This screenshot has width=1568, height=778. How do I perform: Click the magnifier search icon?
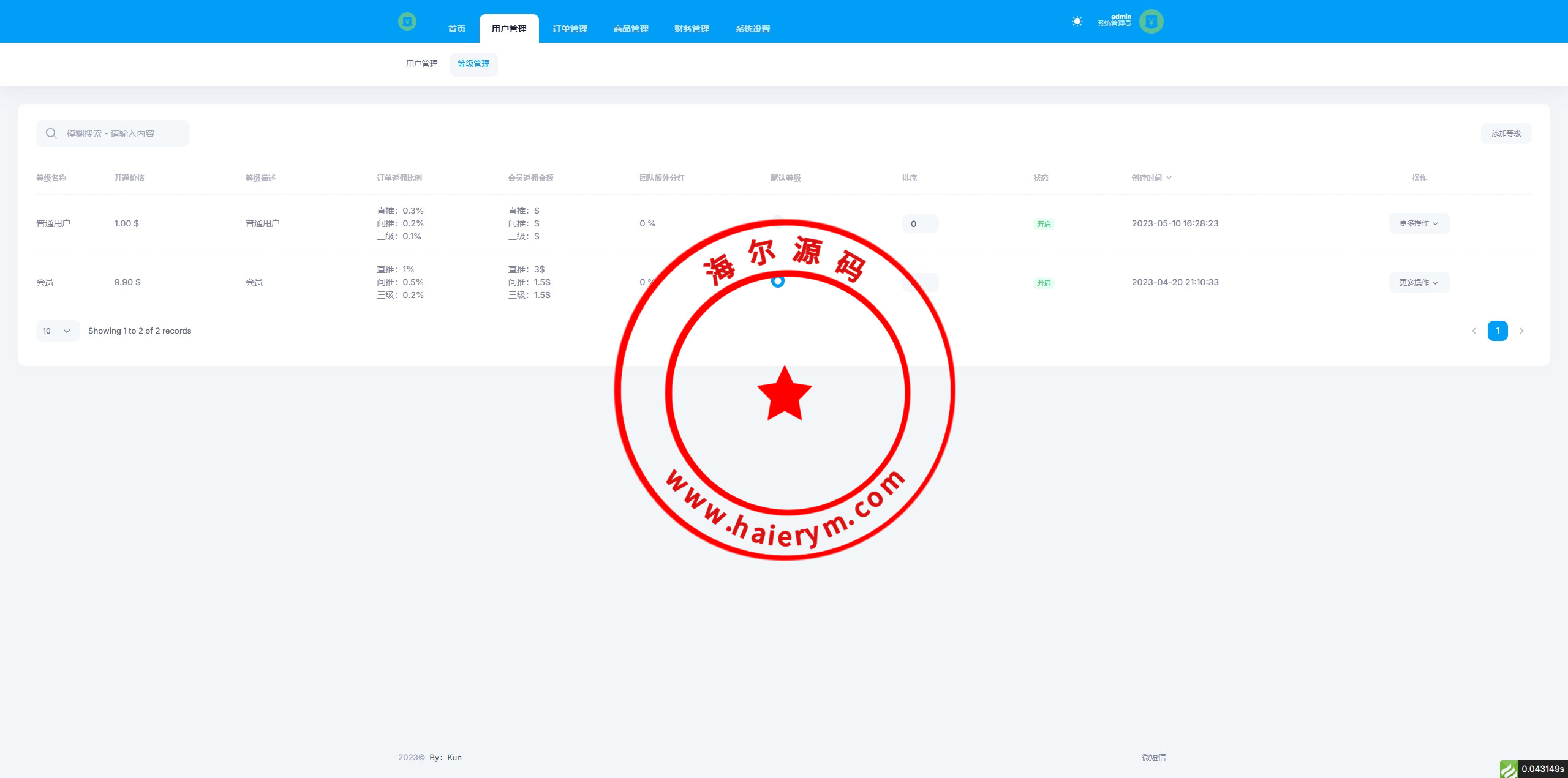(x=51, y=133)
